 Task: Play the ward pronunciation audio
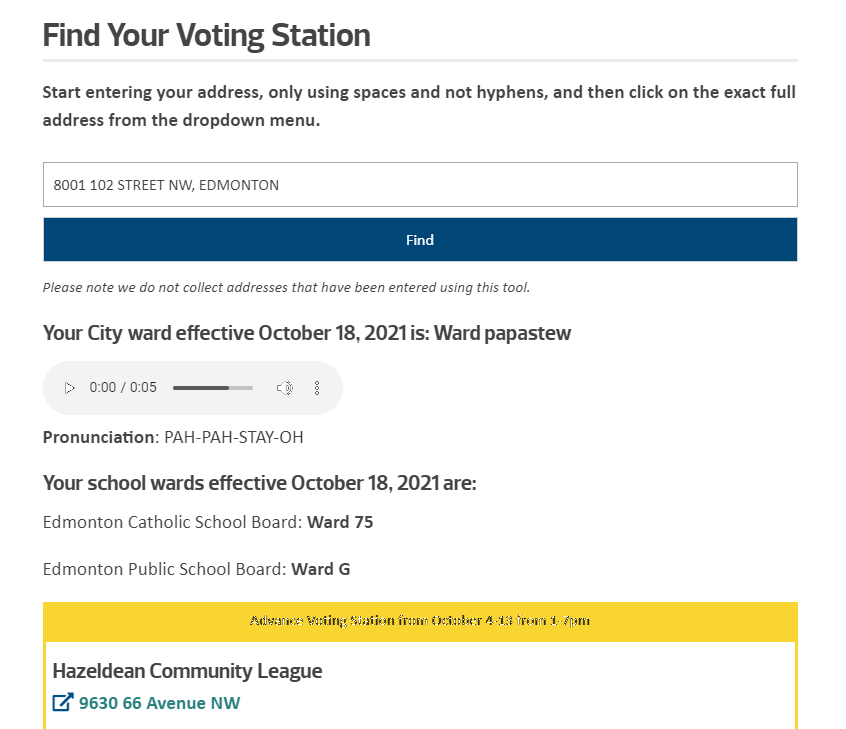[69, 388]
